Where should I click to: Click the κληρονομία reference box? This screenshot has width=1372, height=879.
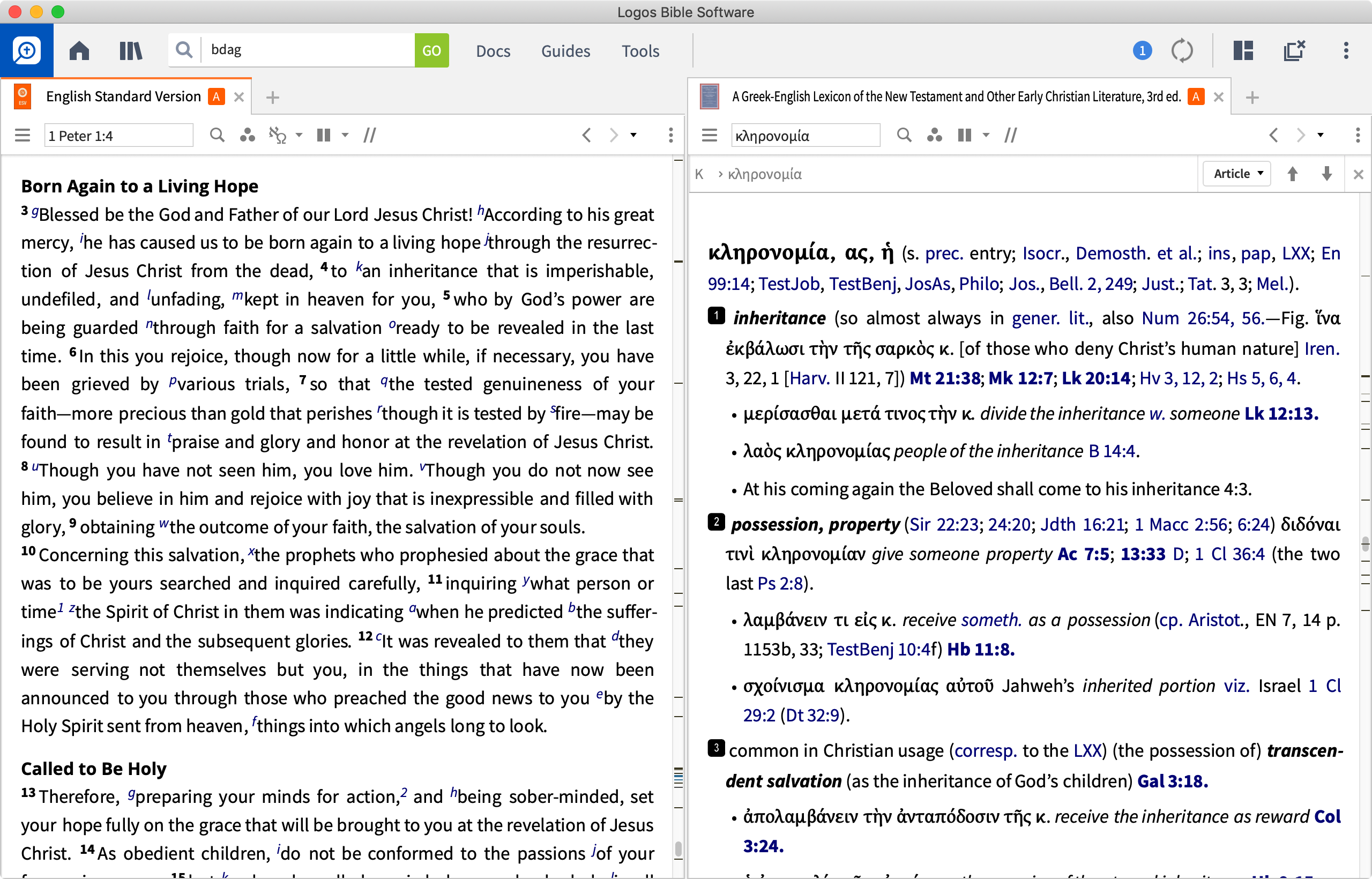coord(806,135)
